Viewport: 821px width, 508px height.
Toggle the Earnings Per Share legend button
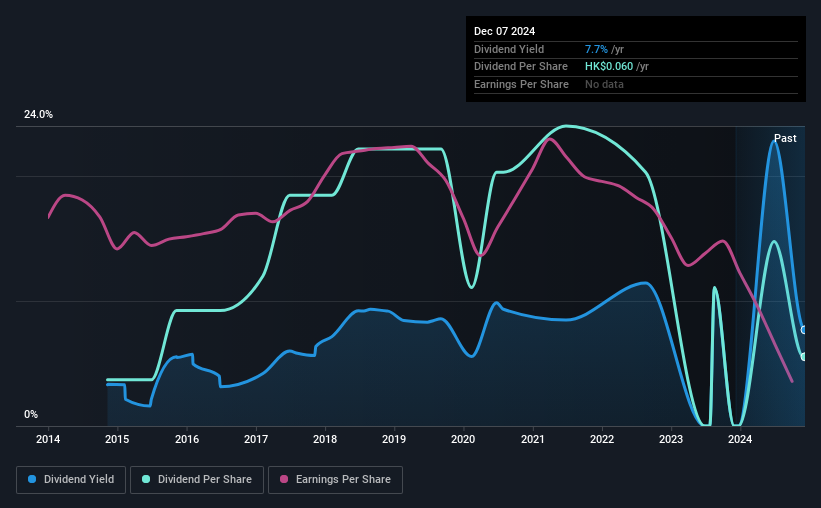[335, 480]
